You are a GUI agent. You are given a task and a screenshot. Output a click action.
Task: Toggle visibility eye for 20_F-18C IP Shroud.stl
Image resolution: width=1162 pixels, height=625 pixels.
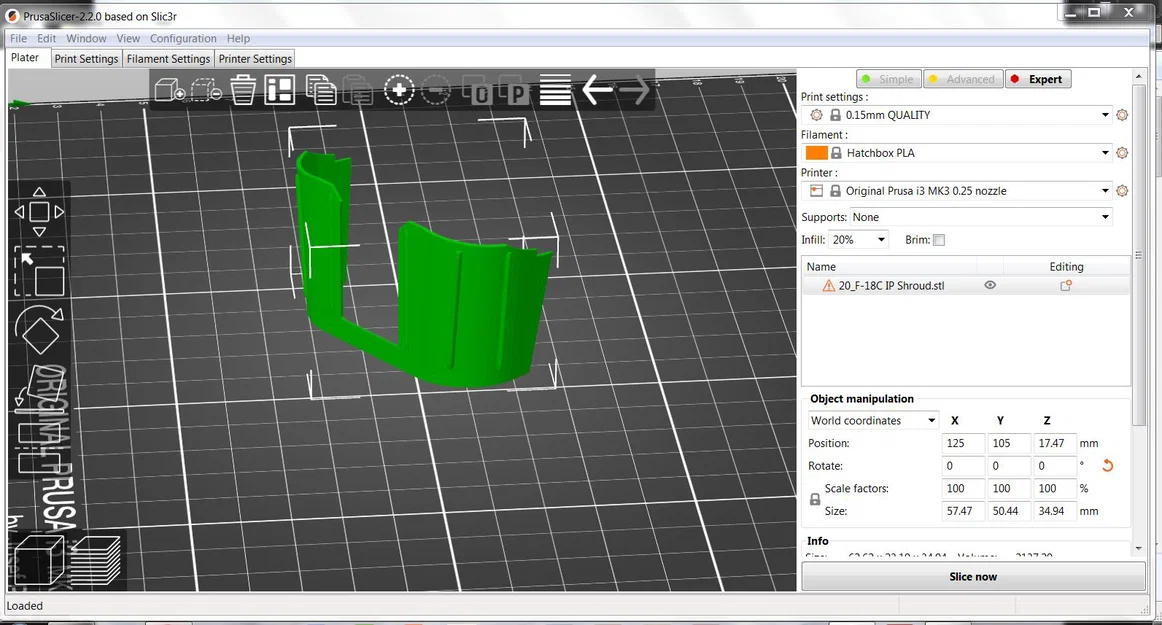click(x=990, y=285)
